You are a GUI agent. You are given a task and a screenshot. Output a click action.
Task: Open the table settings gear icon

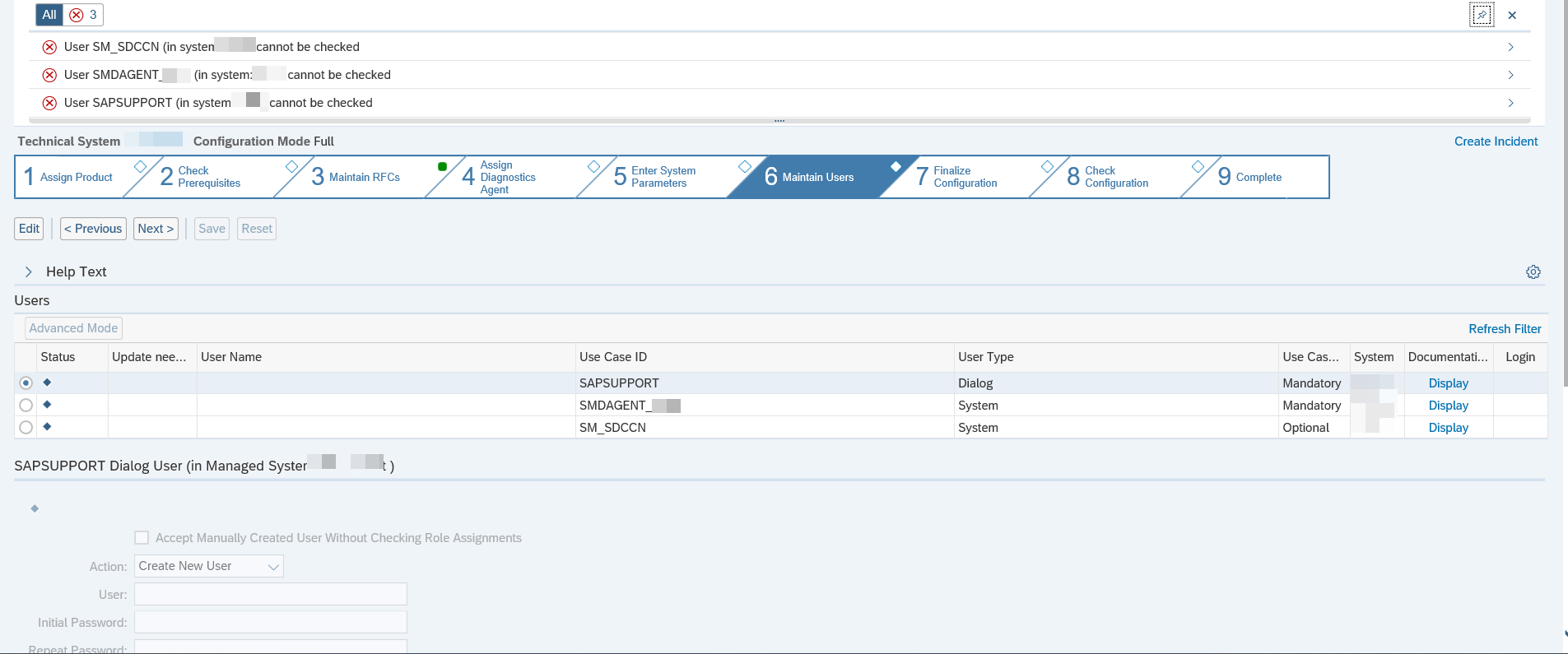click(x=1533, y=272)
